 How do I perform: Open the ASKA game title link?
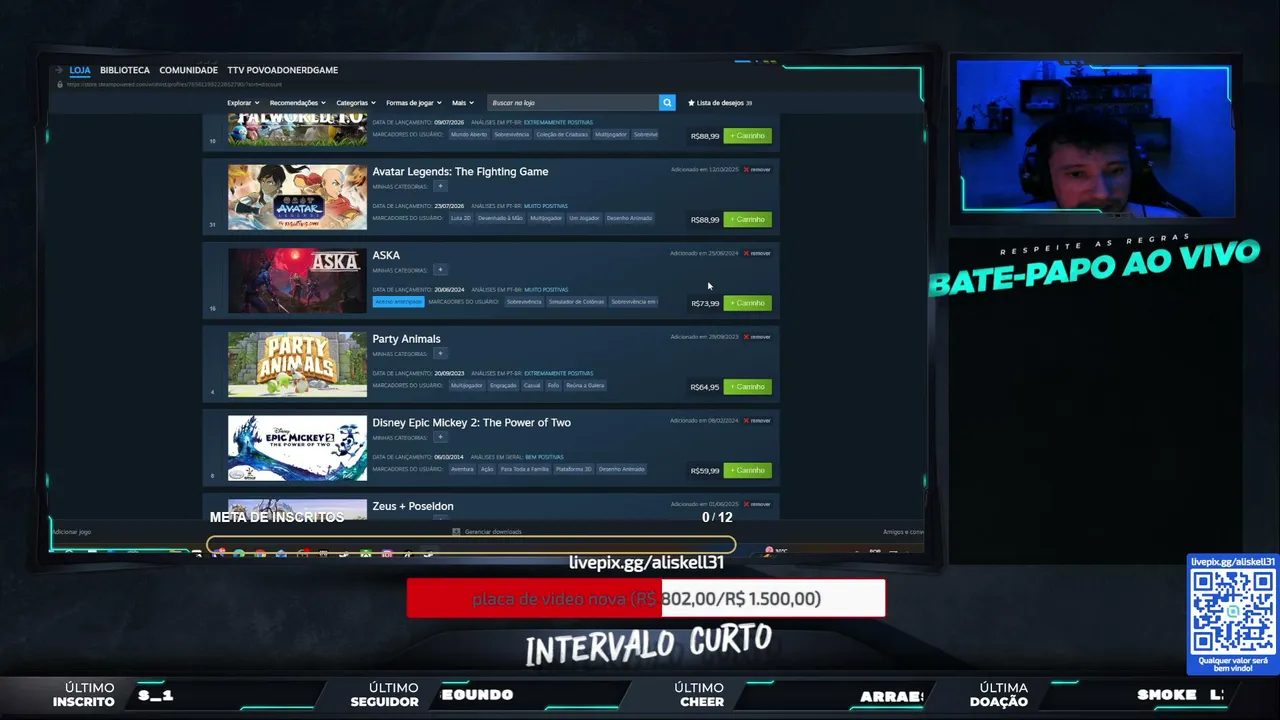click(x=386, y=255)
